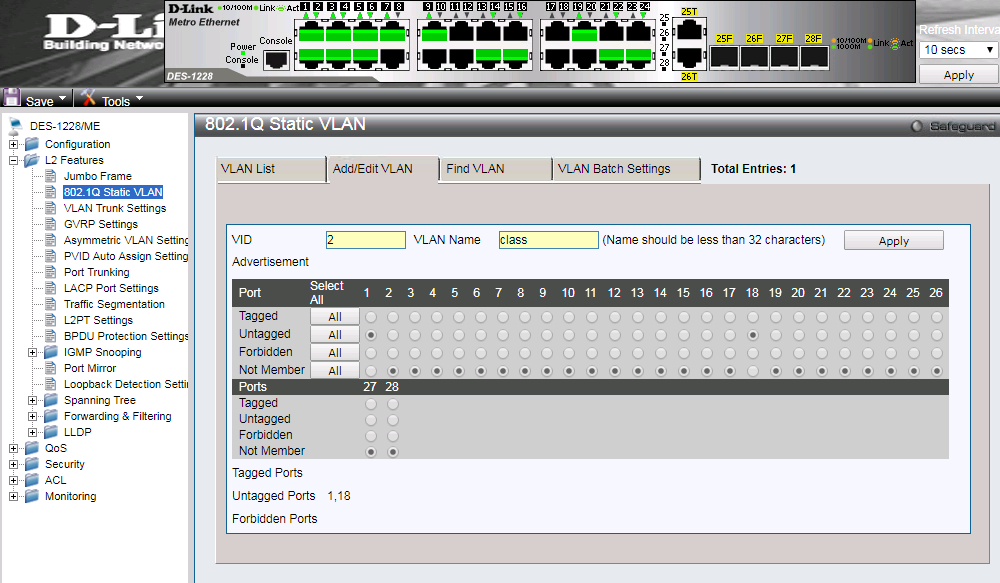Viewport: 1000px width, 583px height.
Task: Expand the QoS tree node
Action: [13, 448]
